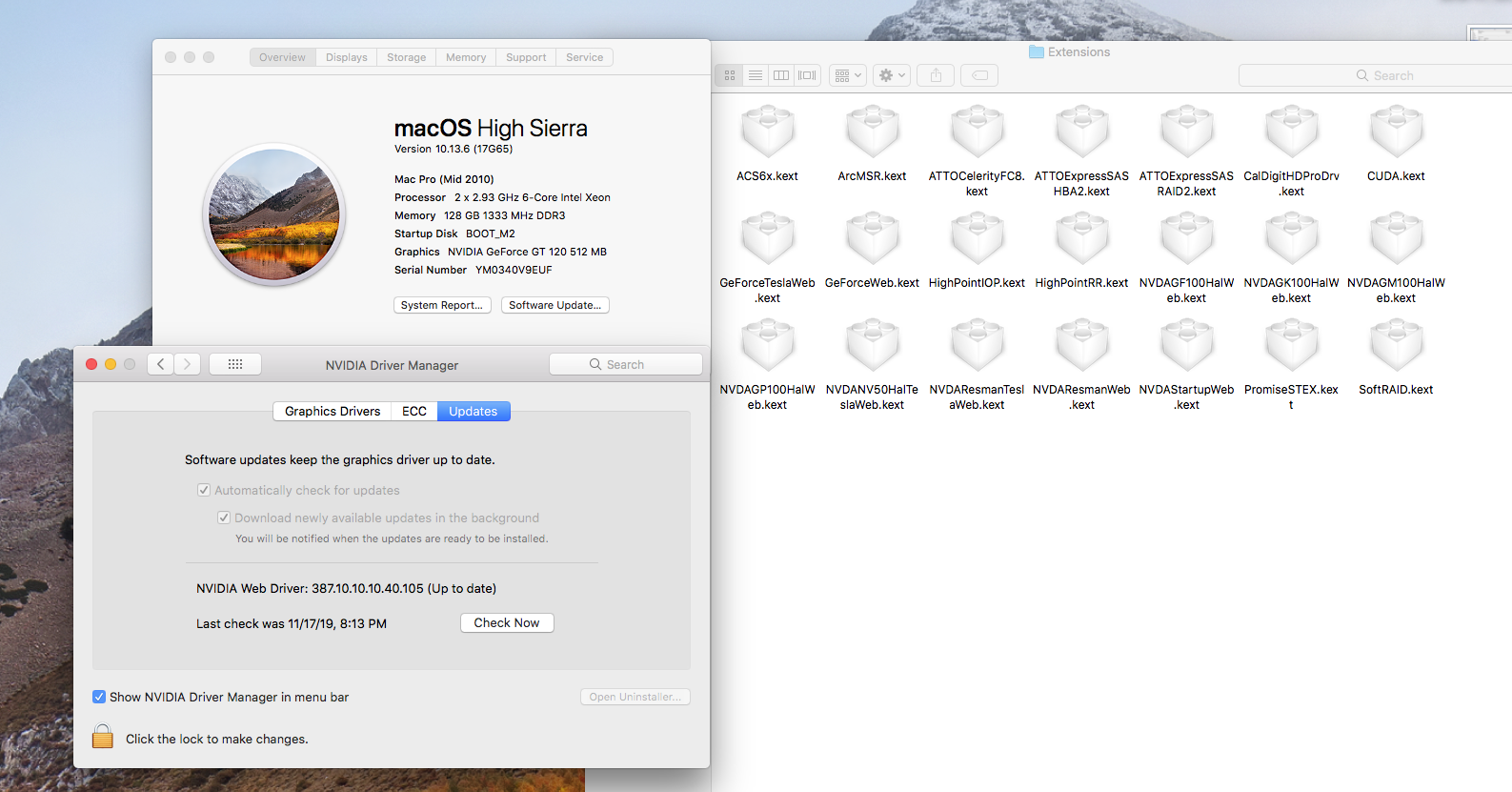Viewport: 1512px width, 792px height.
Task: Click the Finder share button
Action: point(936,75)
